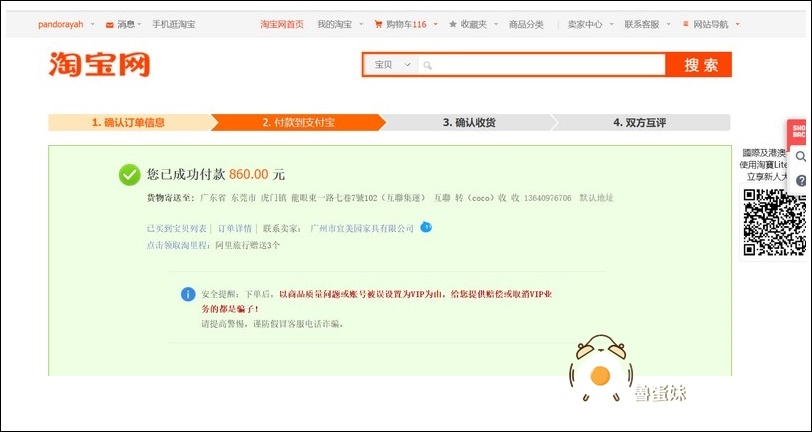Click the sidebar search magnifier icon
The height and width of the screenshot is (432, 812).
click(x=801, y=156)
